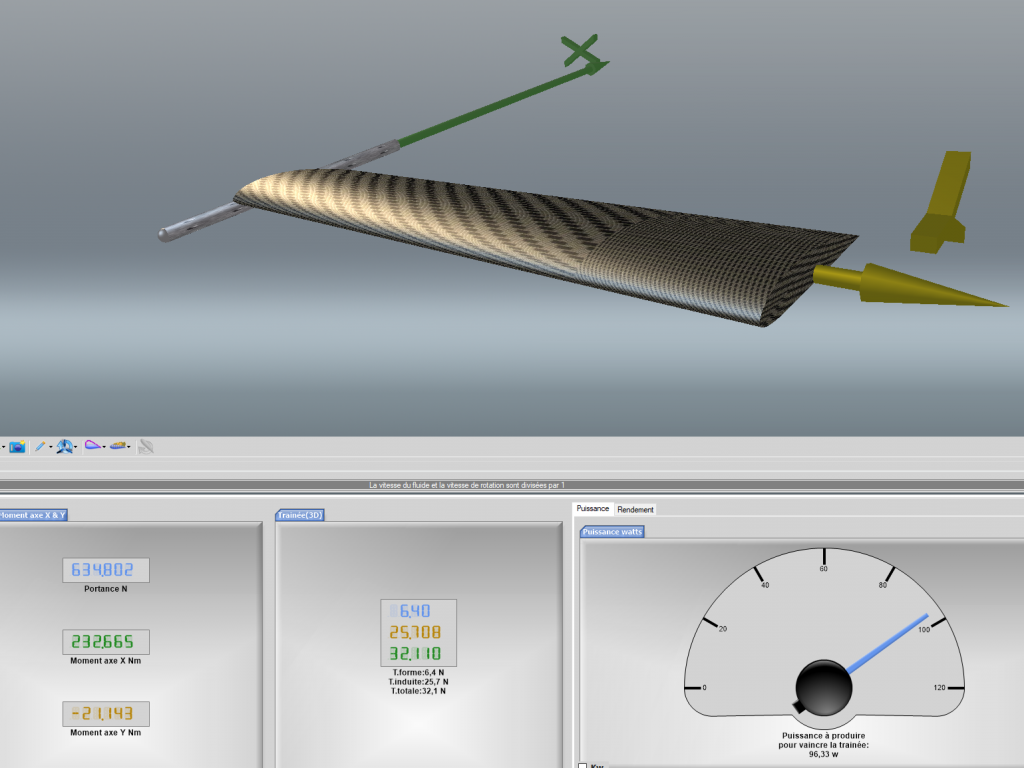Toggle the Kw units checkbox
The width and height of the screenshot is (1024, 768).
[583, 766]
